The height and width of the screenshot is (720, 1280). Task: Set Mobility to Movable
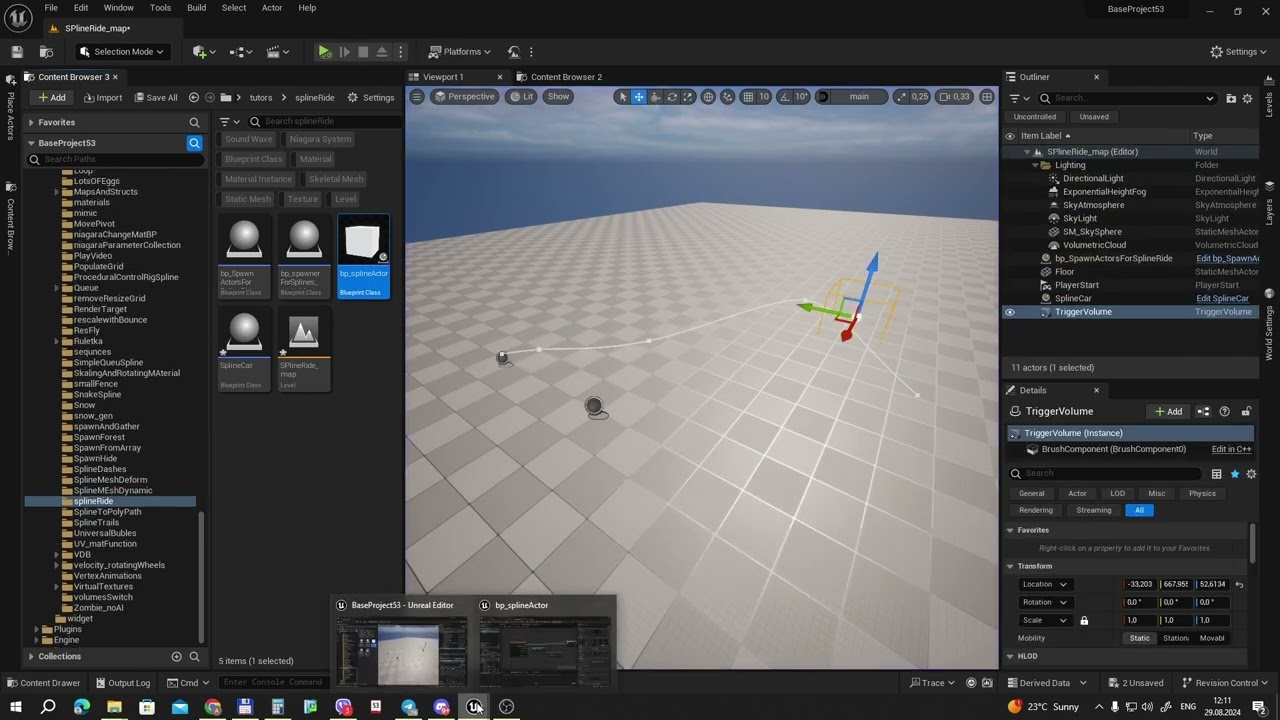click(x=1211, y=638)
